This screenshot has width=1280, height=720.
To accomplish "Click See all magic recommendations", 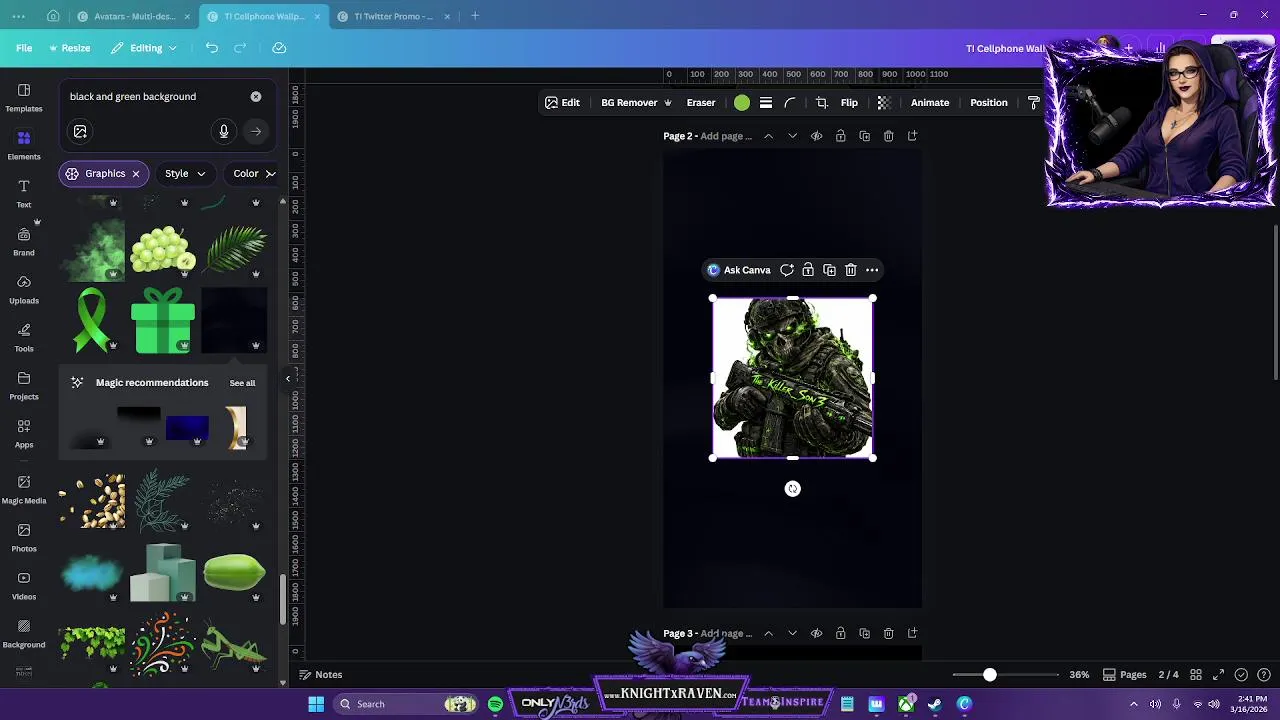I will tap(242, 383).
